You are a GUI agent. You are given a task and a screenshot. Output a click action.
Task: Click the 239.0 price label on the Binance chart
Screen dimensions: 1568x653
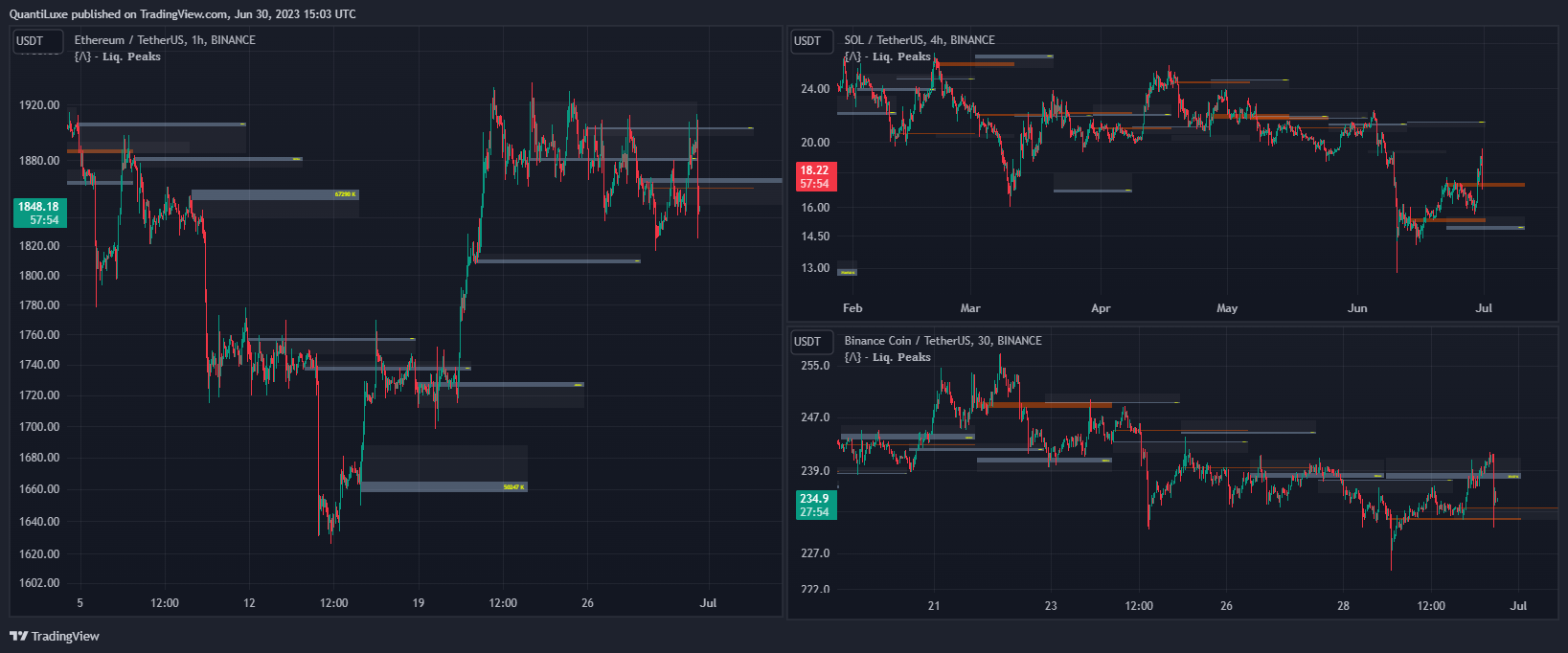tap(815, 471)
